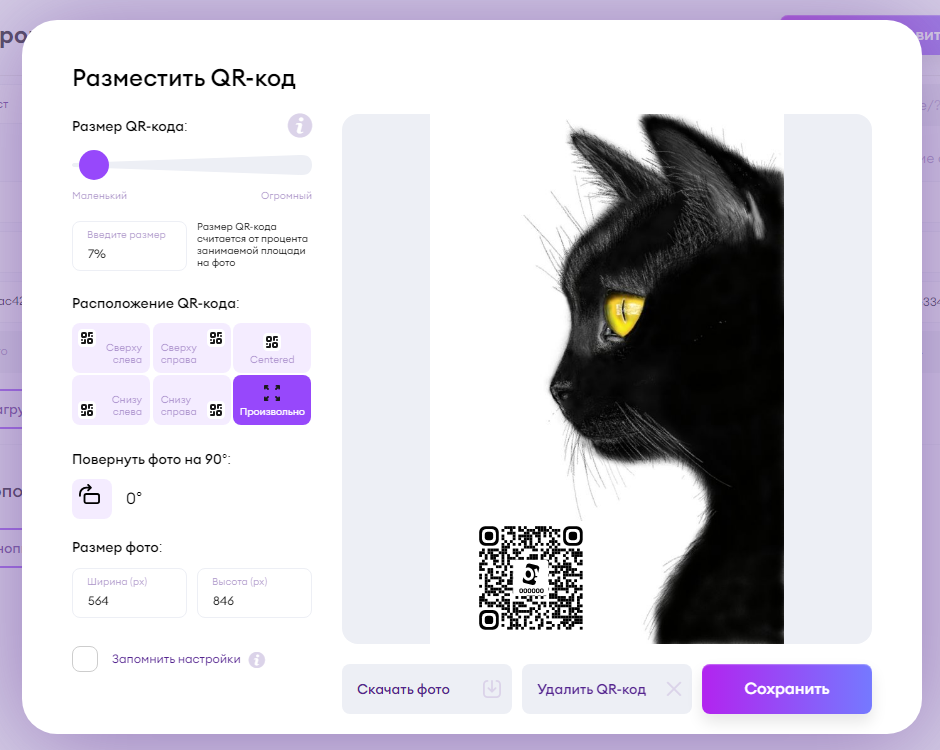Click the Ширина (px) width field
The width and height of the screenshot is (940, 750).
[x=129, y=593]
